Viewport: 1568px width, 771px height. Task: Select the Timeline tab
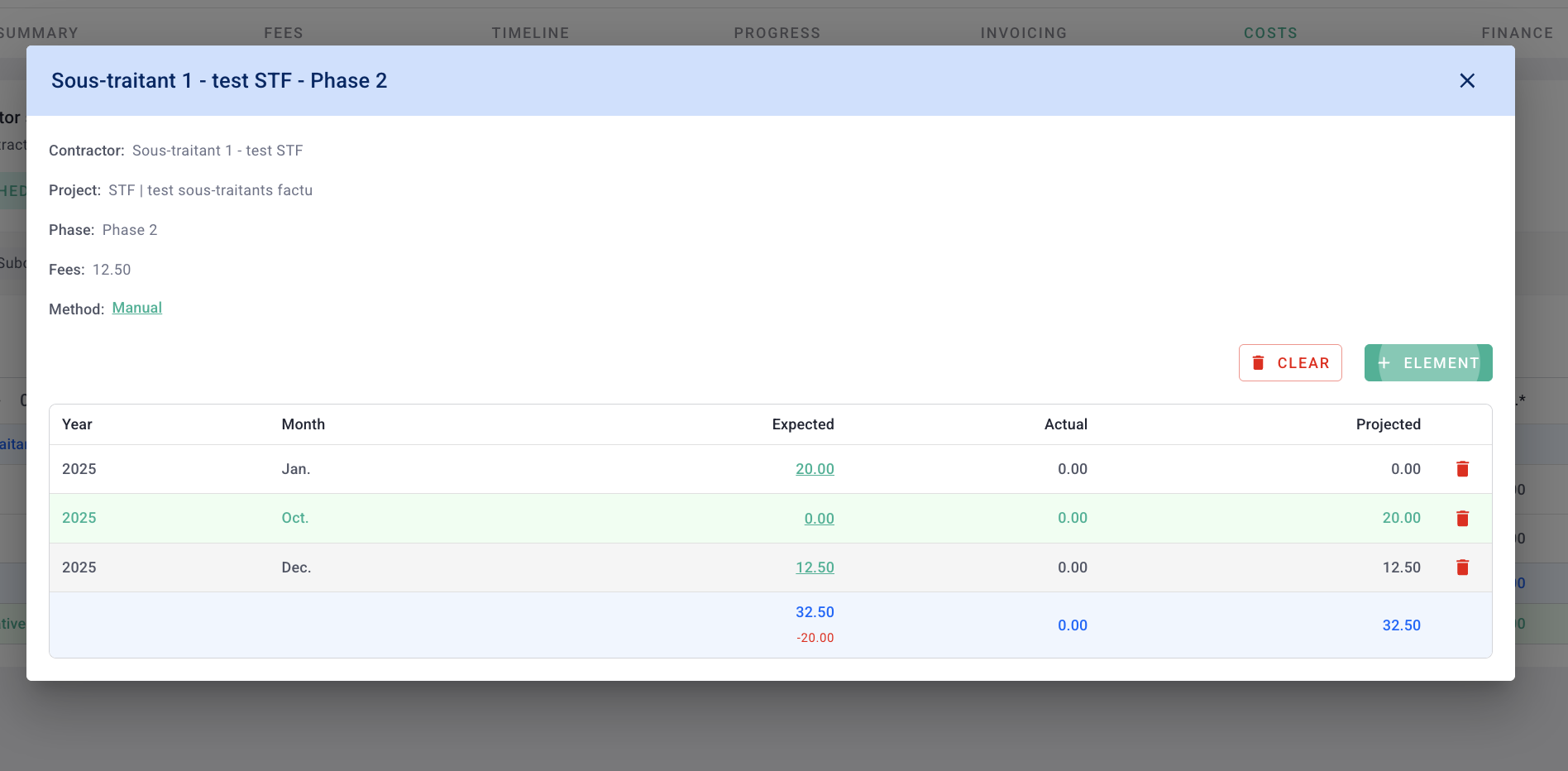[530, 33]
